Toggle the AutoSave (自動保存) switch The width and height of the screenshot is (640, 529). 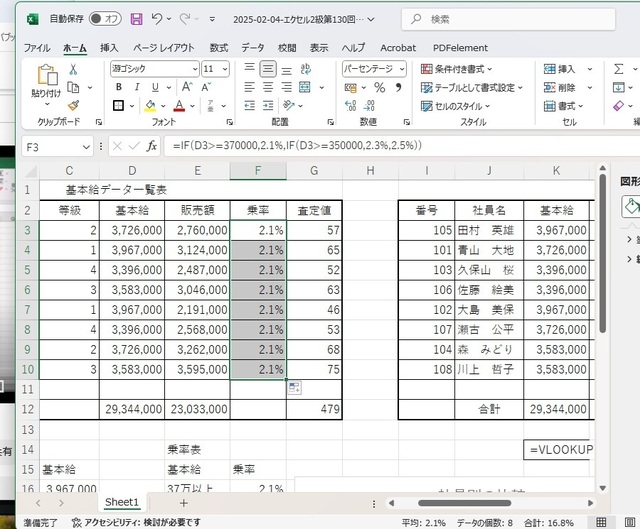pyautogui.click(x=103, y=19)
